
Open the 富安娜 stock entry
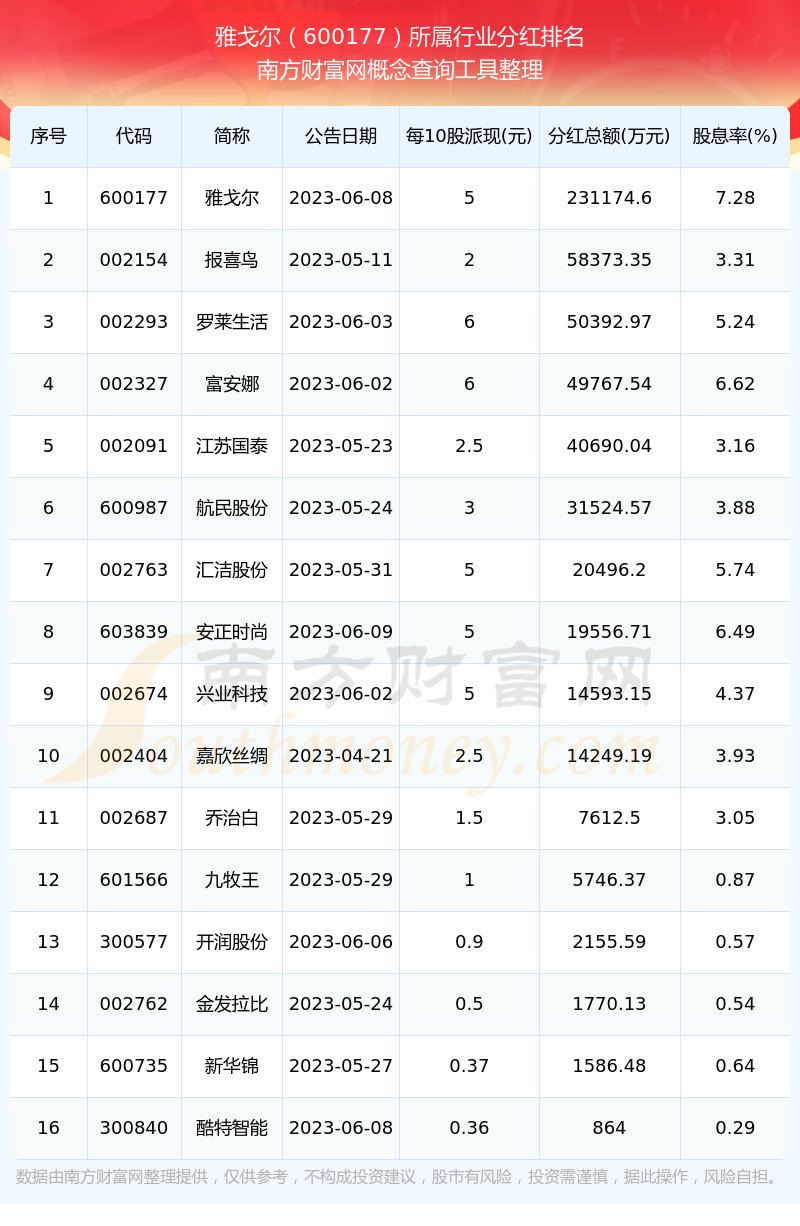click(x=232, y=384)
